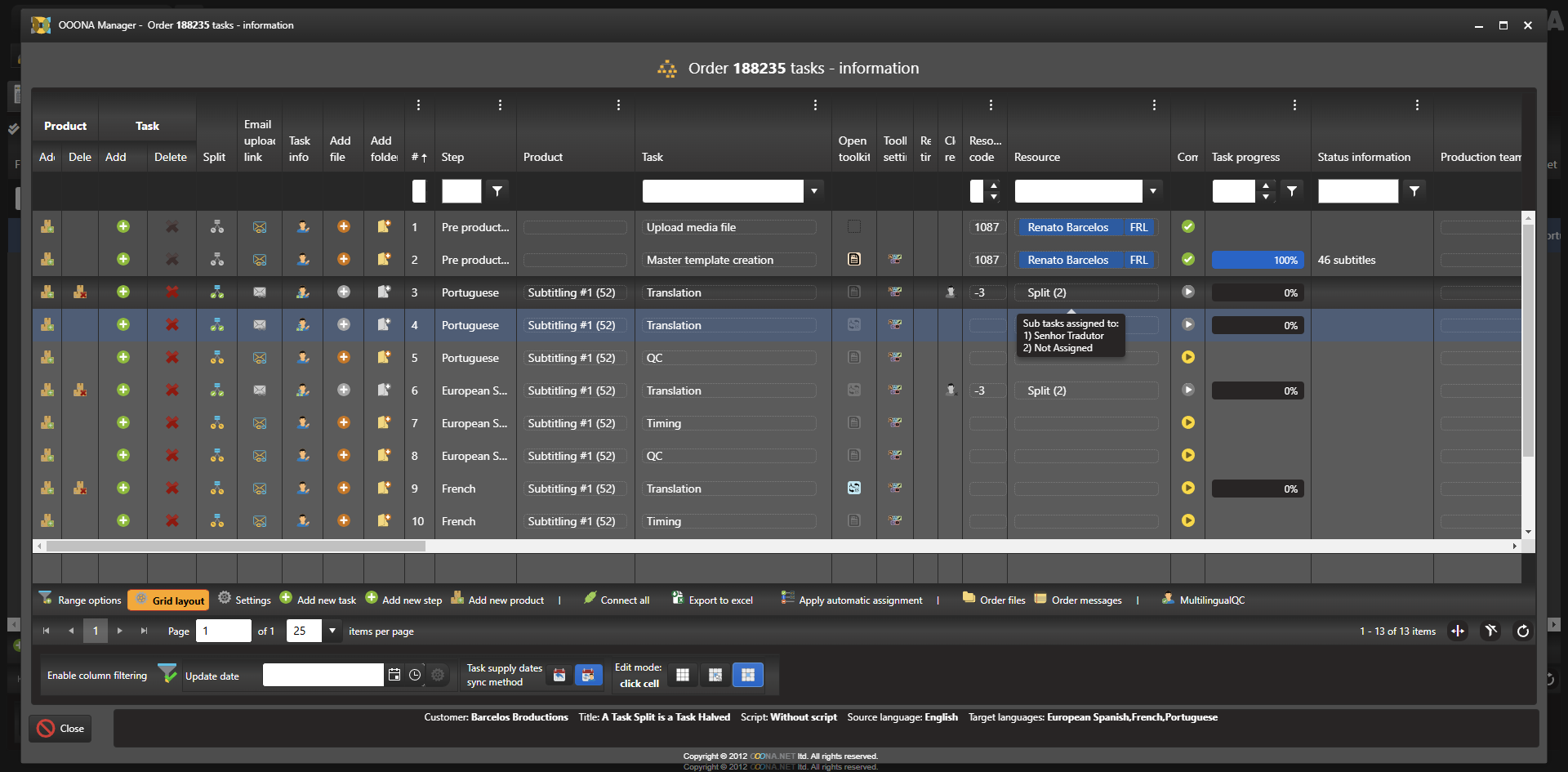Select the highlighted blue edit mode button
Screen dimensions: 1568x772
747,675
